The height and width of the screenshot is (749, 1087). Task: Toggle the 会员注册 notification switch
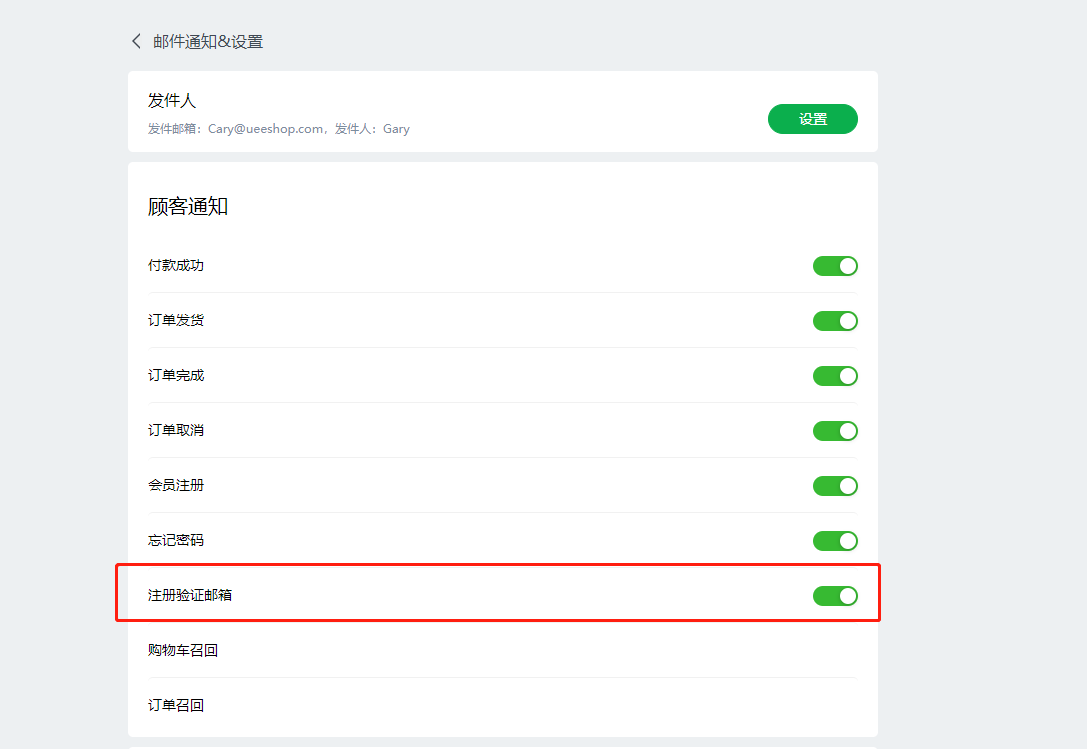click(x=835, y=486)
